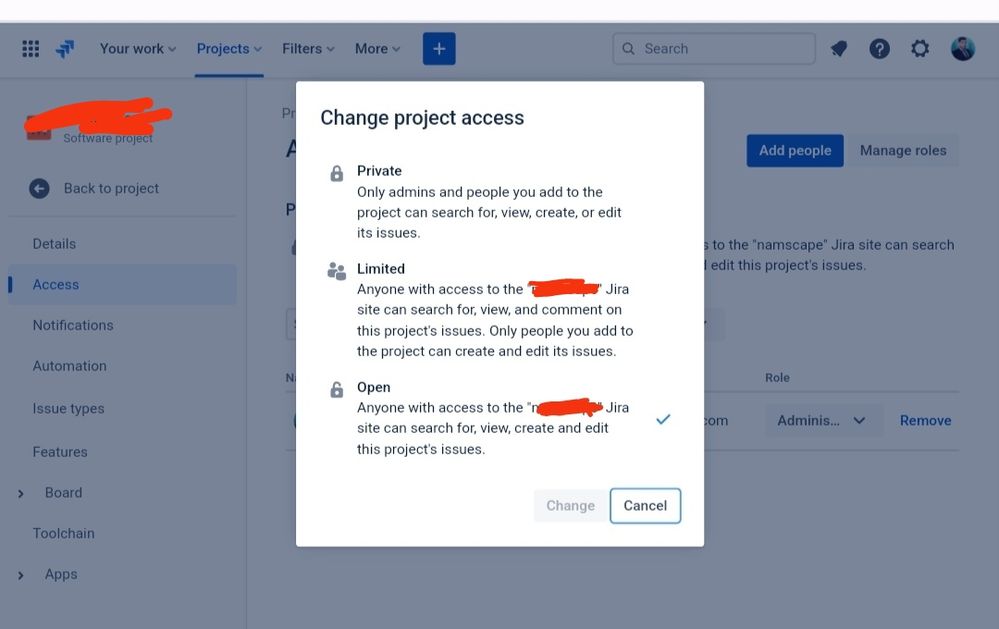Click the Manage roles button
The height and width of the screenshot is (629, 999).
click(903, 151)
